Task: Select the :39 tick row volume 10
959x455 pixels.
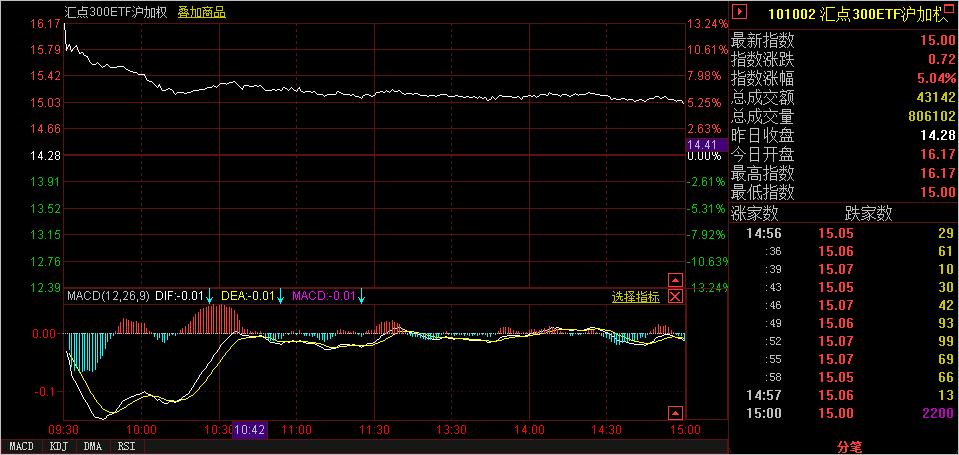Action: click(946, 269)
